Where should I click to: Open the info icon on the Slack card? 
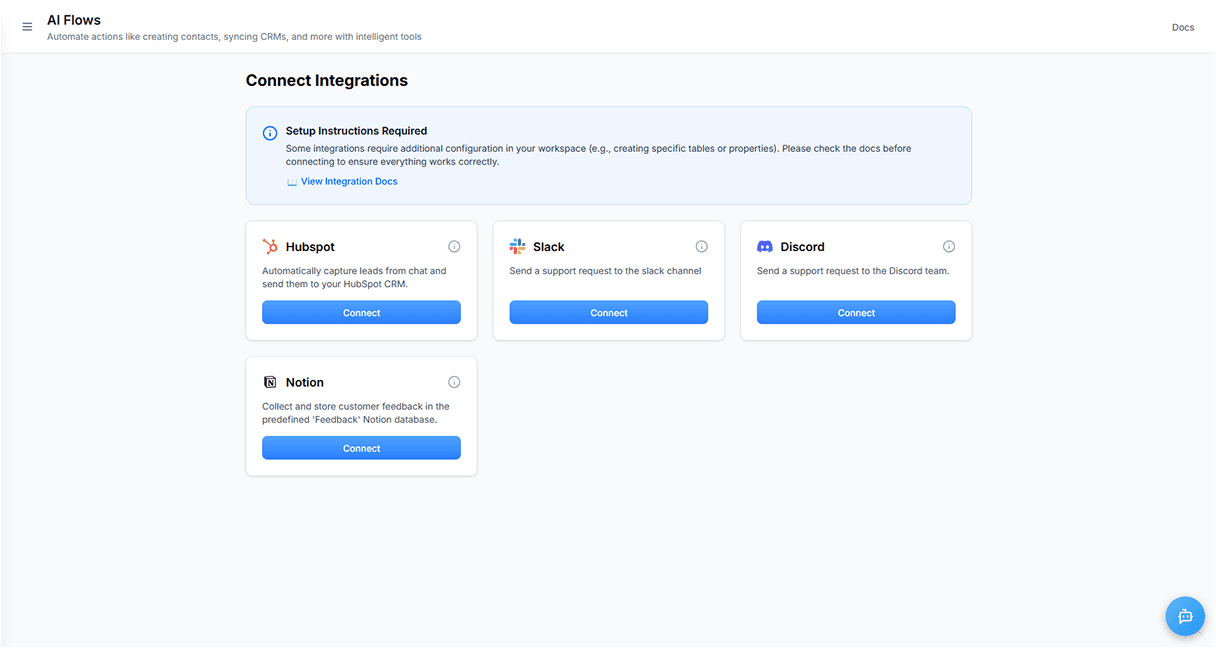[x=701, y=246]
